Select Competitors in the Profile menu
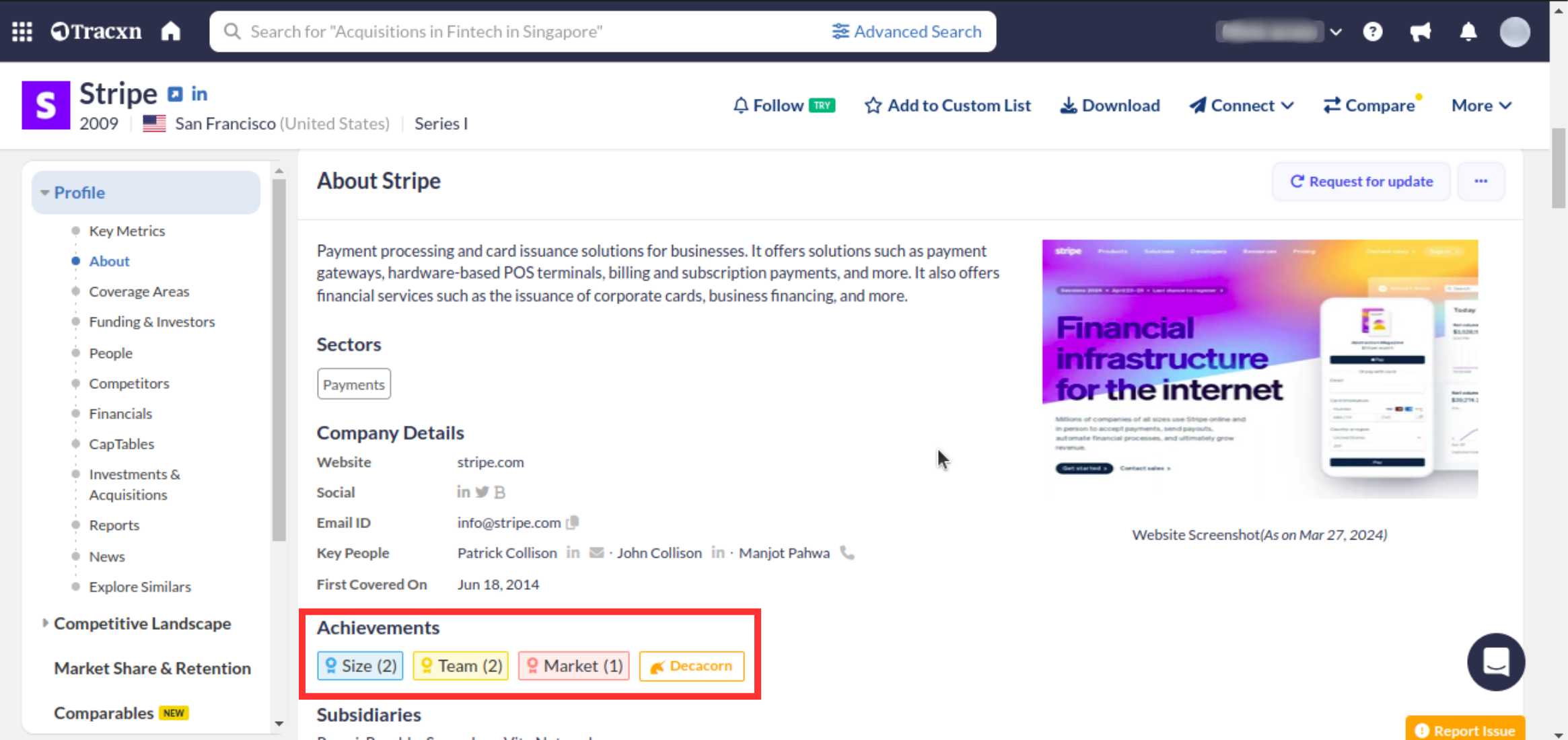The image size is (1568, 740). pyautogui.click(x=129, y=383)
